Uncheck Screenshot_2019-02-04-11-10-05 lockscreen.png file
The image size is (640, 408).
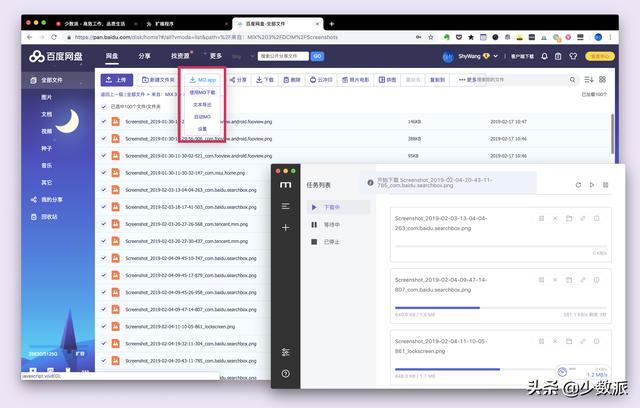104,326
